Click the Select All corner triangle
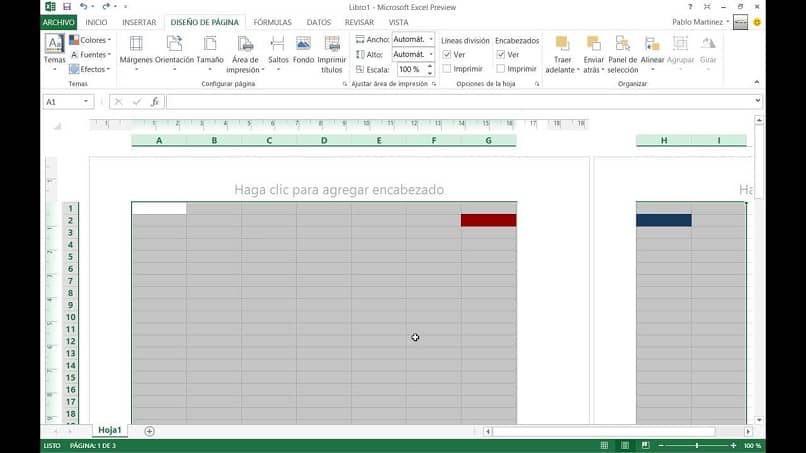This screenshot has height=453, width=806. pos(58,125)
